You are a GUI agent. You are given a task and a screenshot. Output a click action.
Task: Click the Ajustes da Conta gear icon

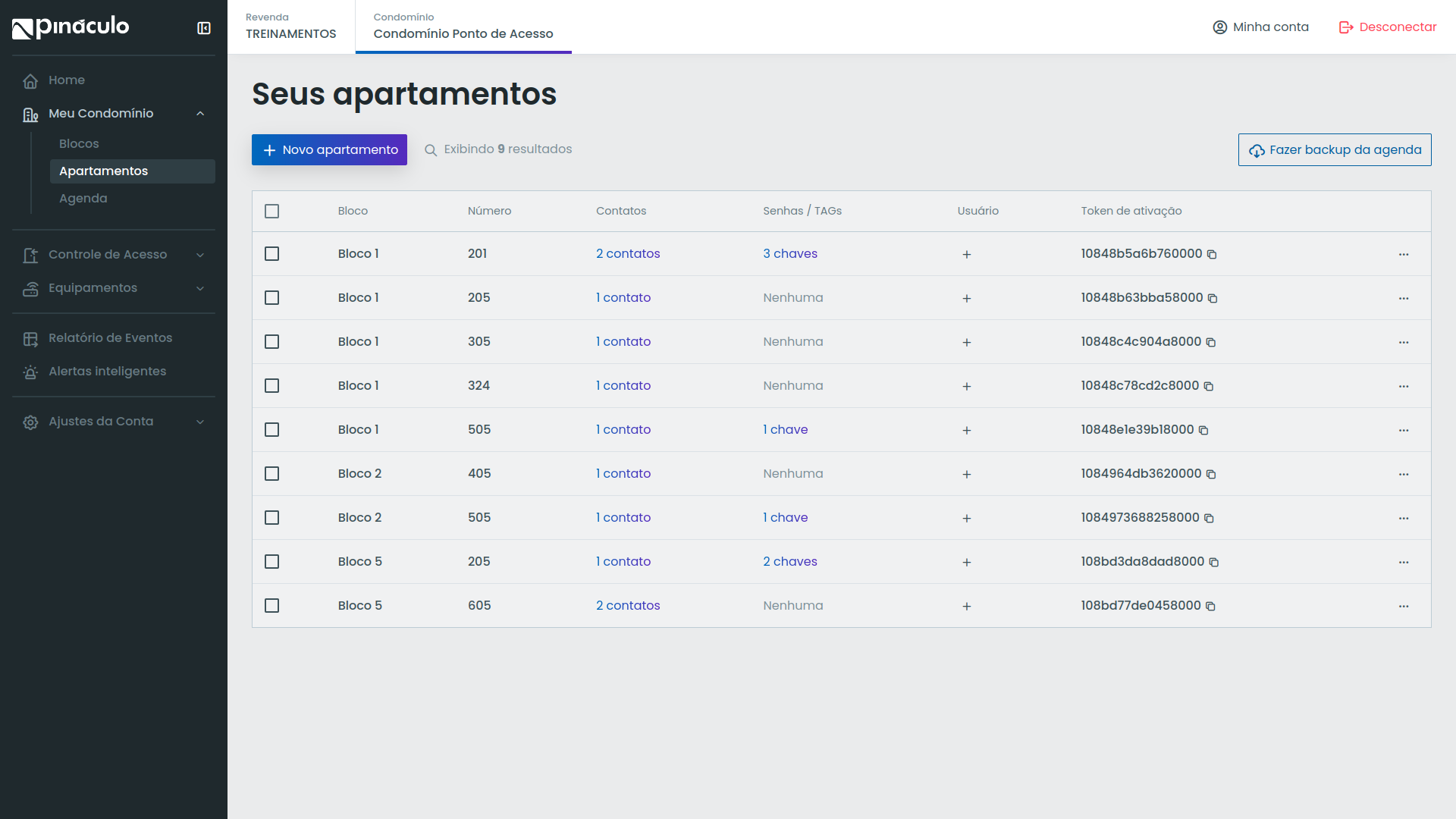coord(30,422)
